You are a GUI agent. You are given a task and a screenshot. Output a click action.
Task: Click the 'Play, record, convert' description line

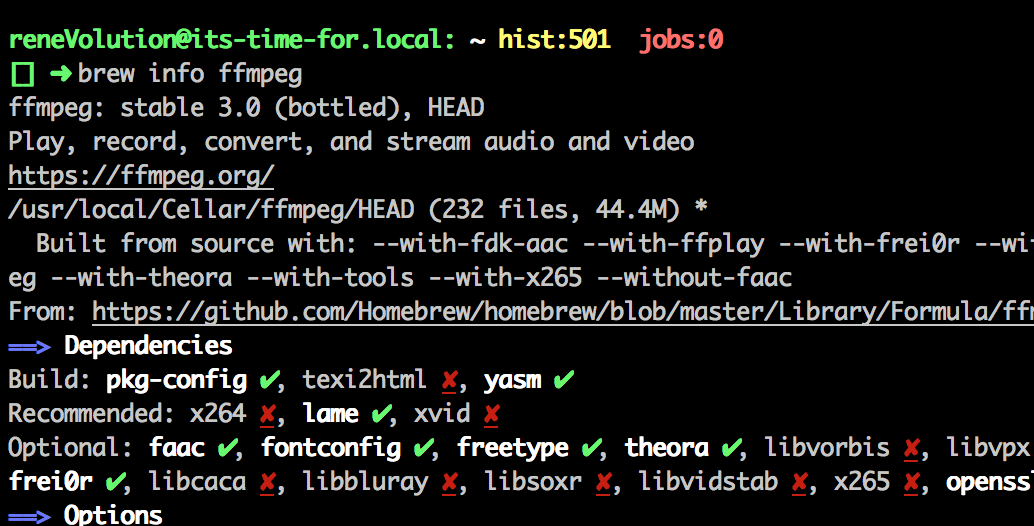click(x=351, y=142)
